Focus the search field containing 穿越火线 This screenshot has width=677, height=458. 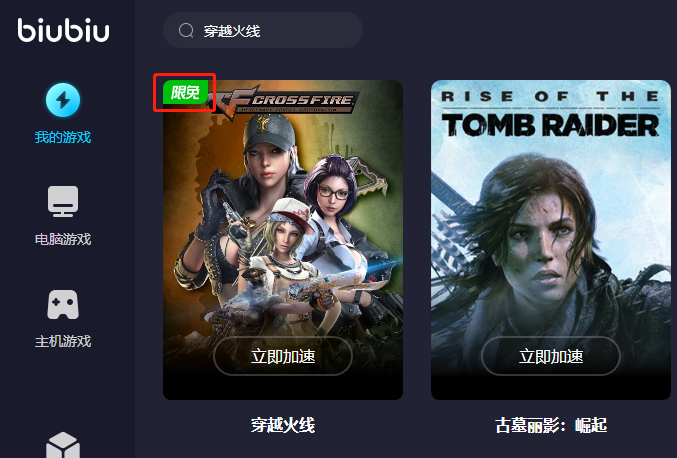263,30
